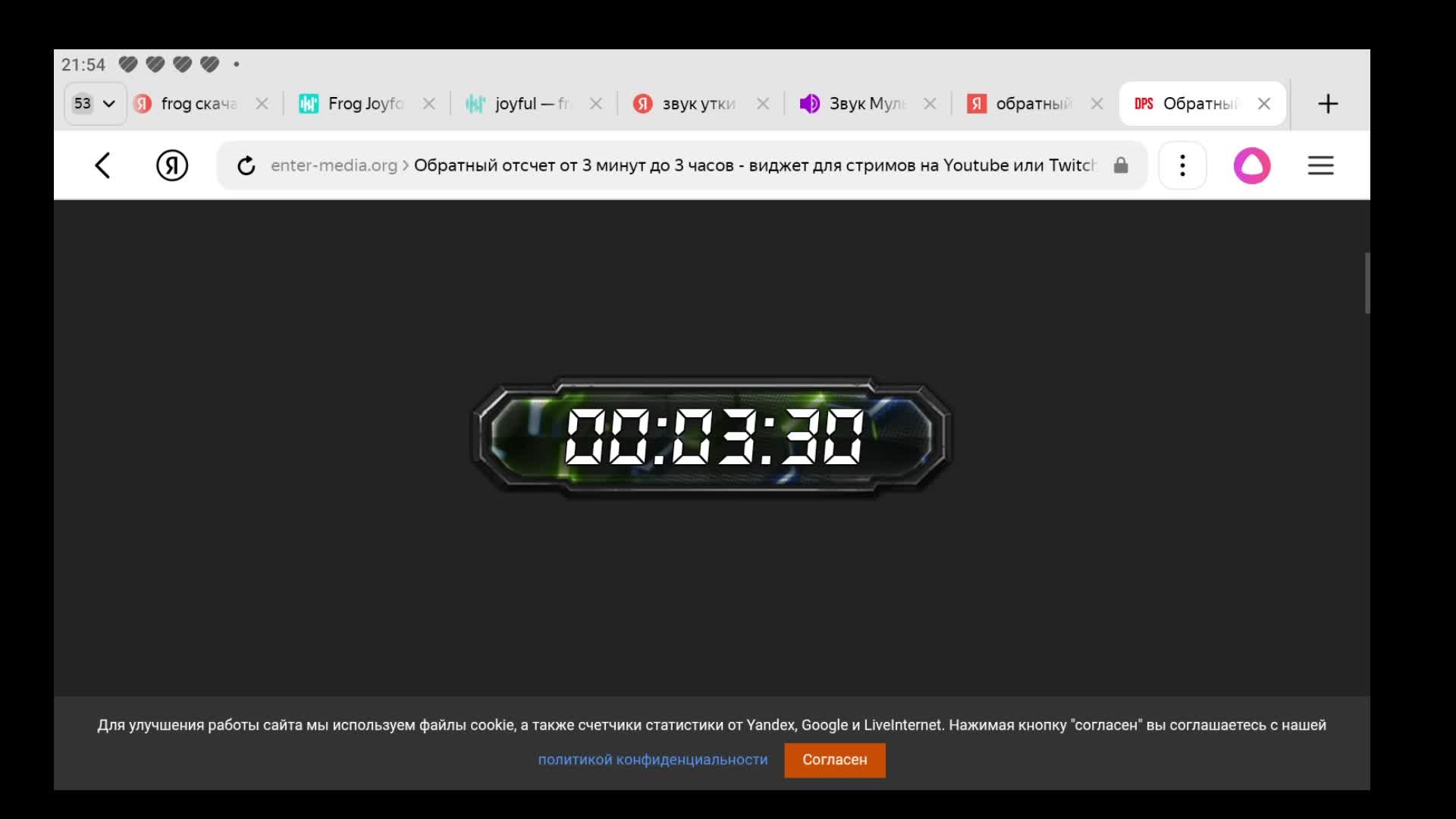1456x819 pixels.
Task: Click the vertical page scrollbar thumb
Action: (x=1367, y=283)
